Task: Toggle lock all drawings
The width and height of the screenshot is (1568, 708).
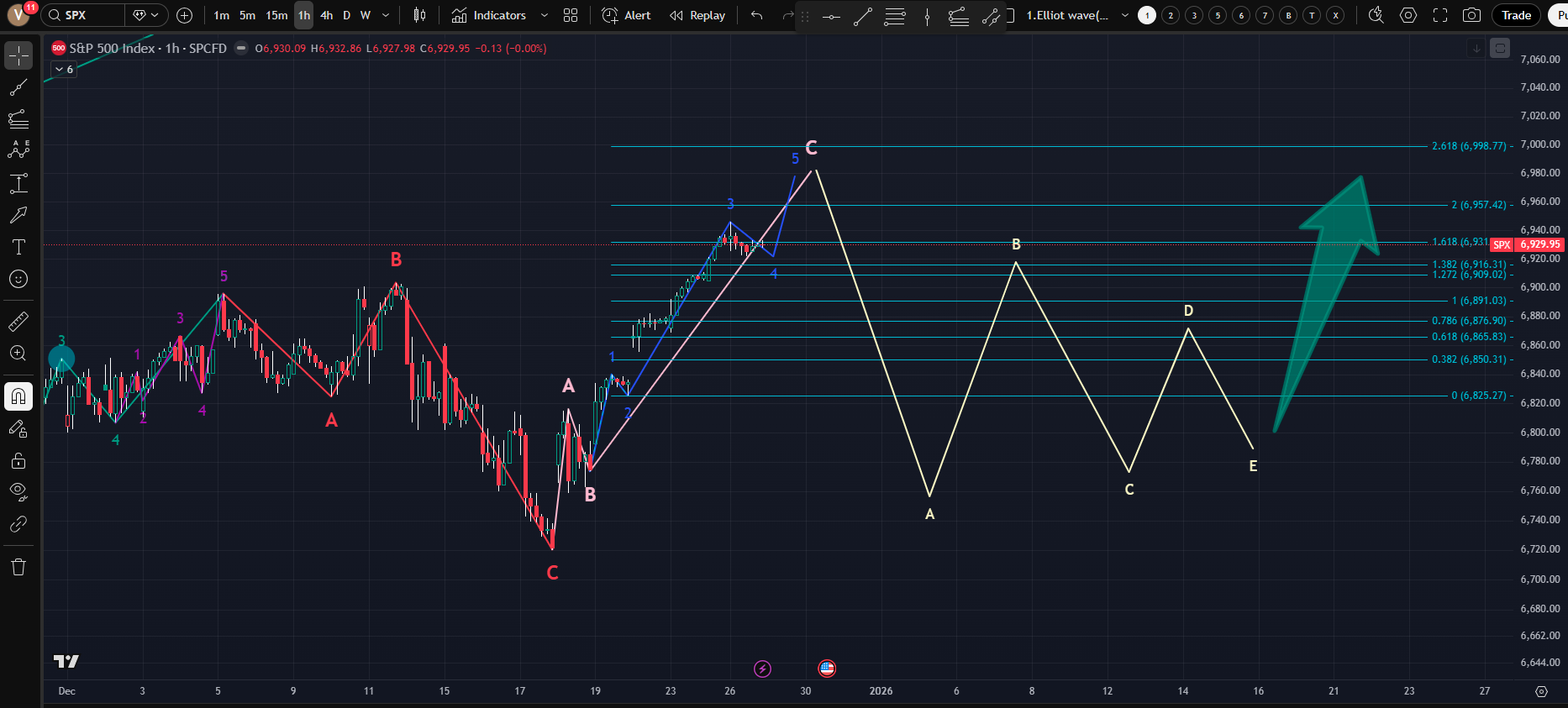Action: (x=18, y=460)
